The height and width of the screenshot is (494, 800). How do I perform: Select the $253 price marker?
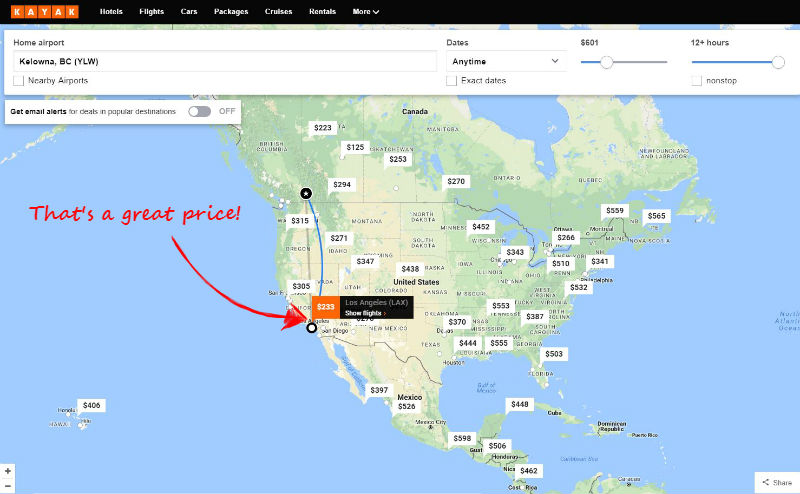[x=398, y=159]
